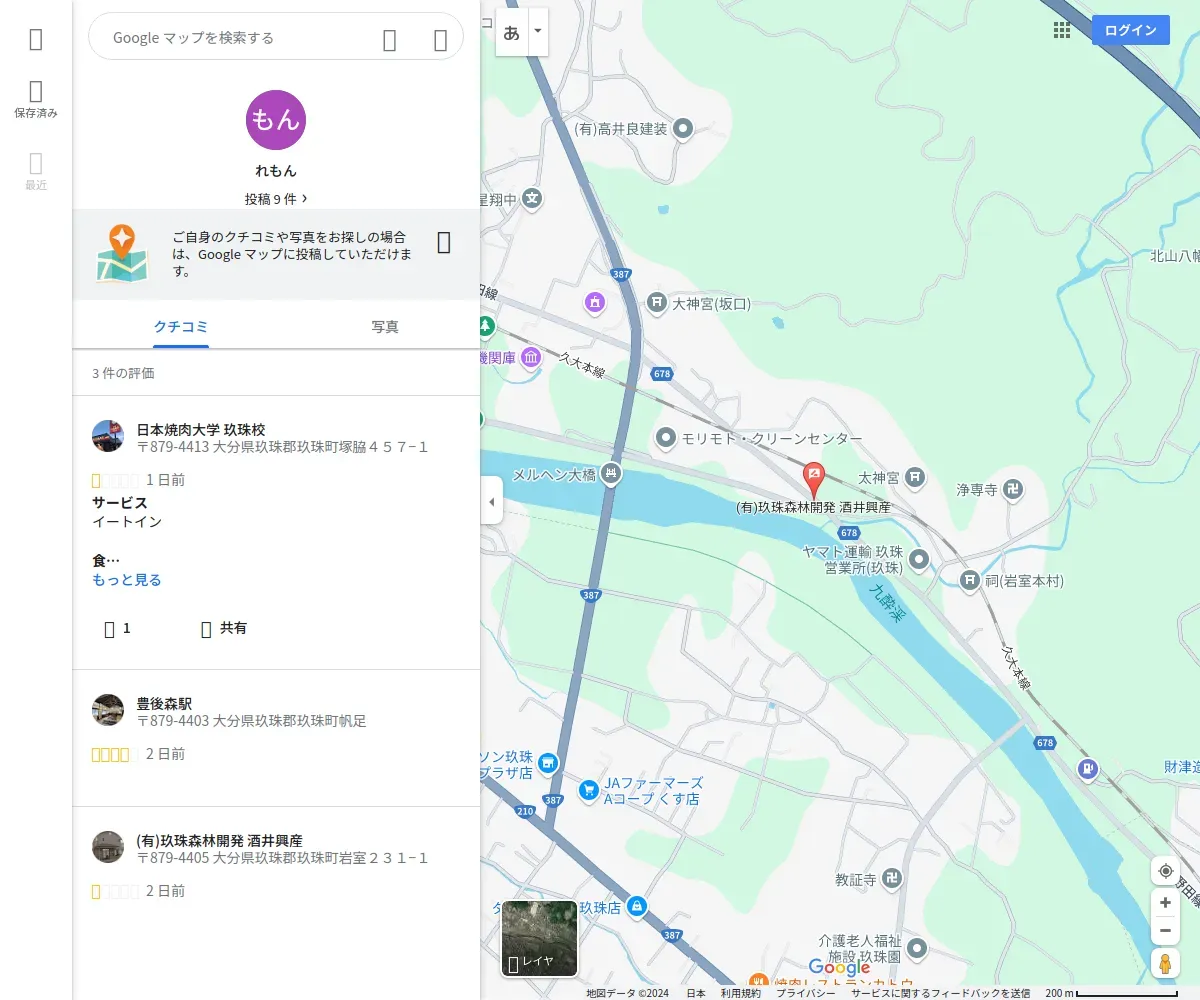Open the プライバシー link
The image size is (1200, 1000).
pyautogui.click(x=806, y=993)
